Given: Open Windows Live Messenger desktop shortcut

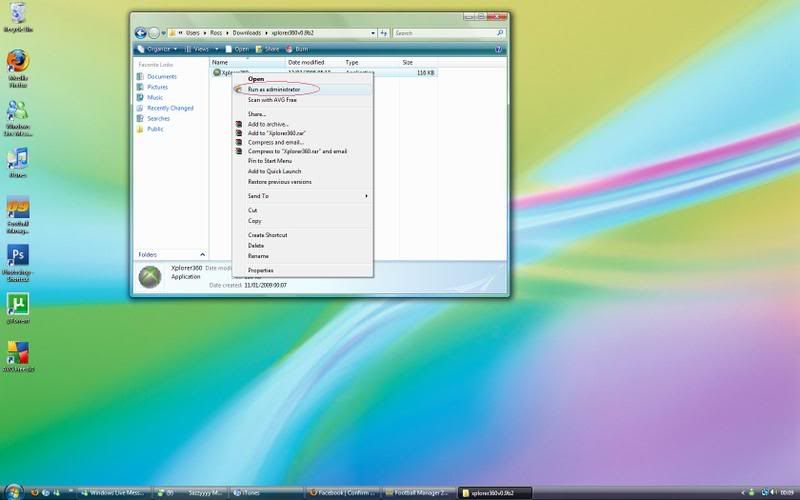Looking at the screenshot, I should [18, 117].
